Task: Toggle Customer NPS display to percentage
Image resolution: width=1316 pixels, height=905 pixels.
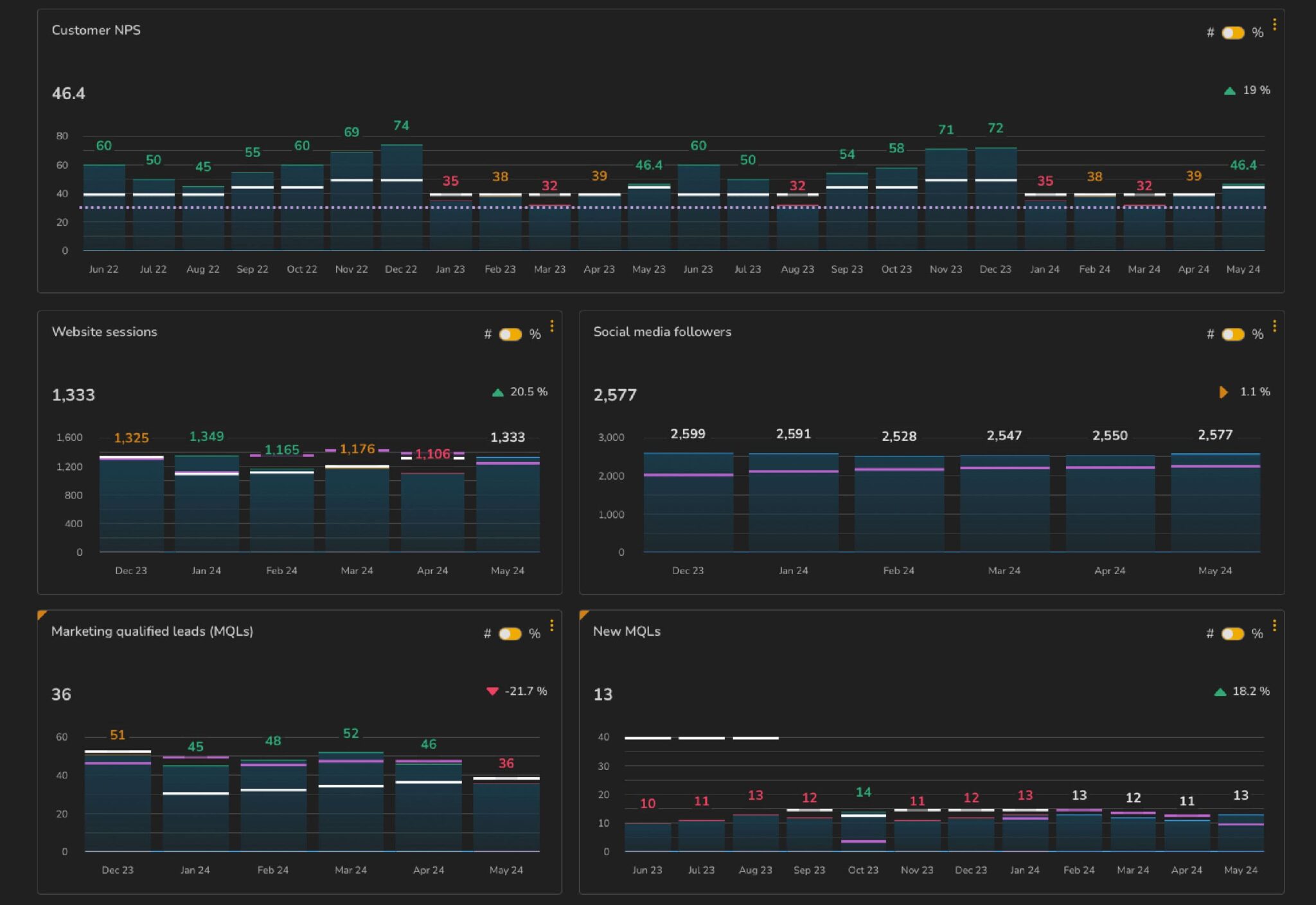Action: [x=1232, y=31]
